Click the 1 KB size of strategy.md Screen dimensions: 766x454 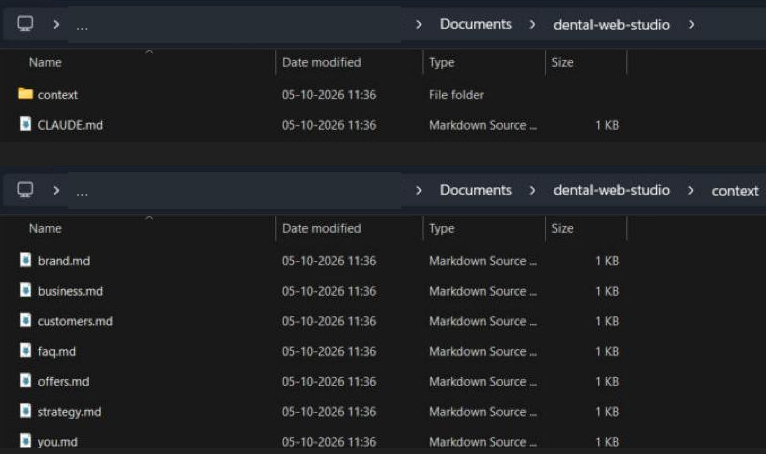point(607,411)
